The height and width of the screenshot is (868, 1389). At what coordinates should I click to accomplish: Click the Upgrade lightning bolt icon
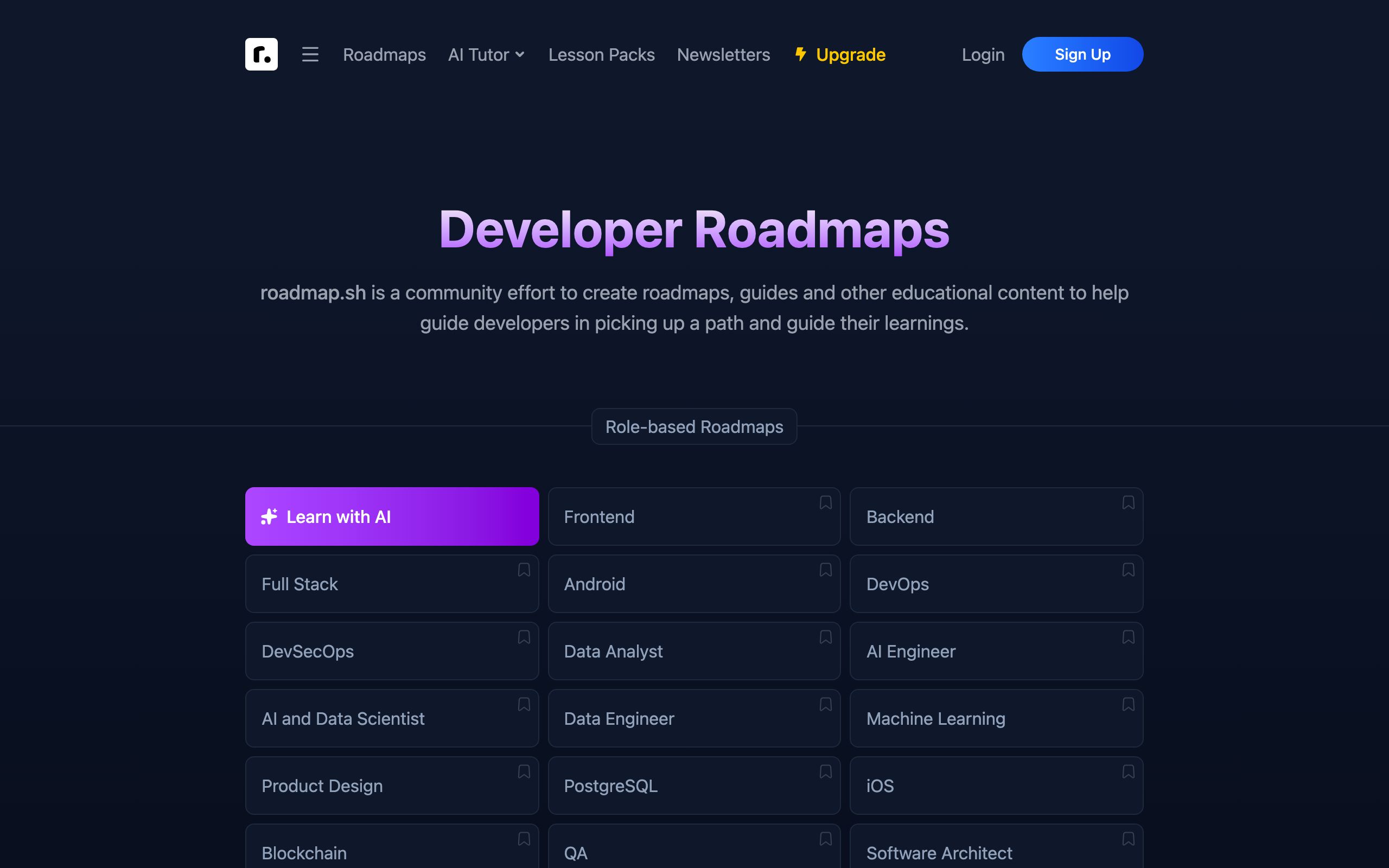pos(801,54)
